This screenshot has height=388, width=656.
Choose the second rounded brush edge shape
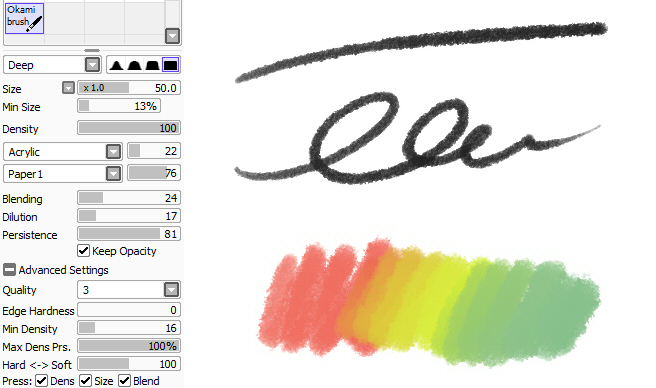point(134,65)
